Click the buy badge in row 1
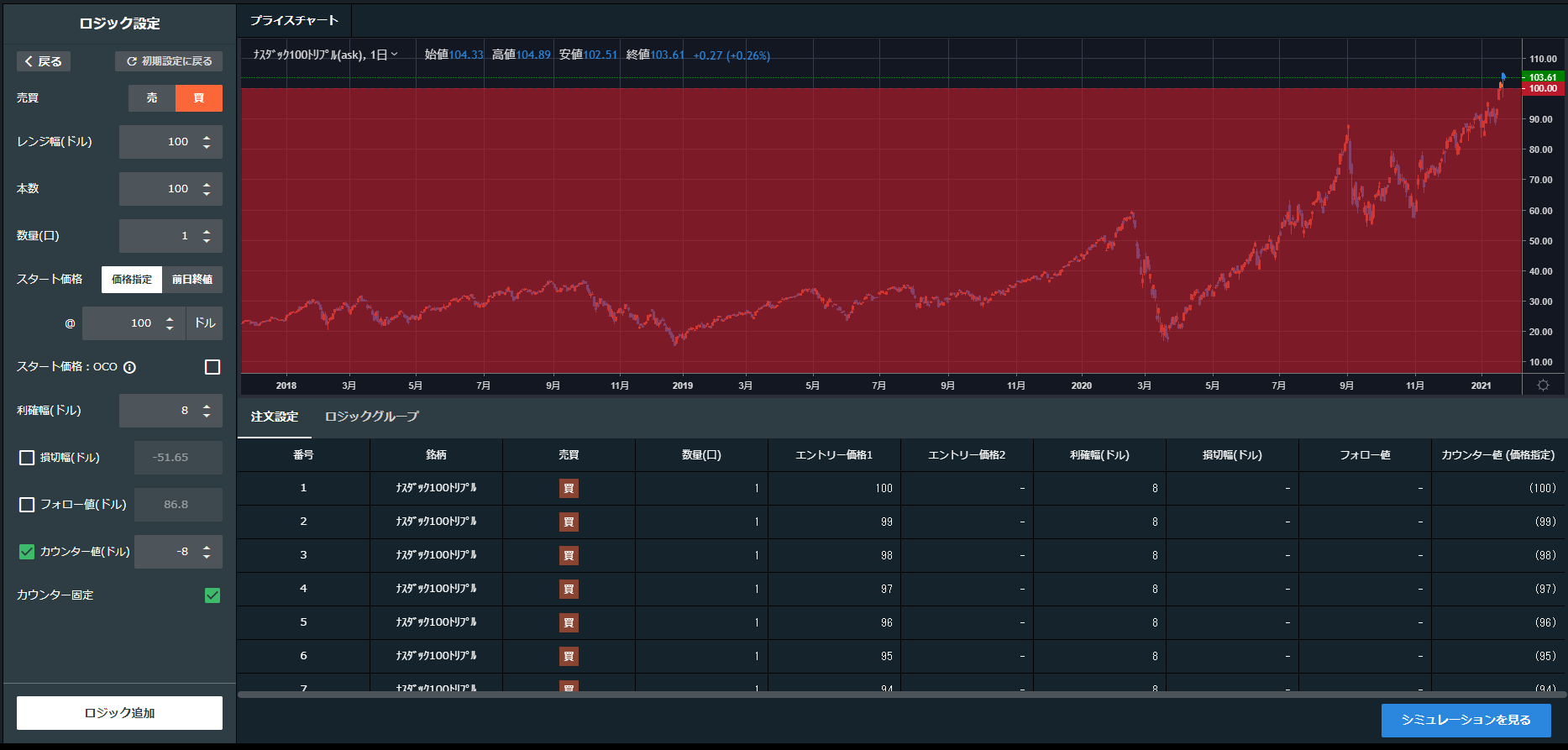Screen dimensions: 1568x750 pos(569,488)
